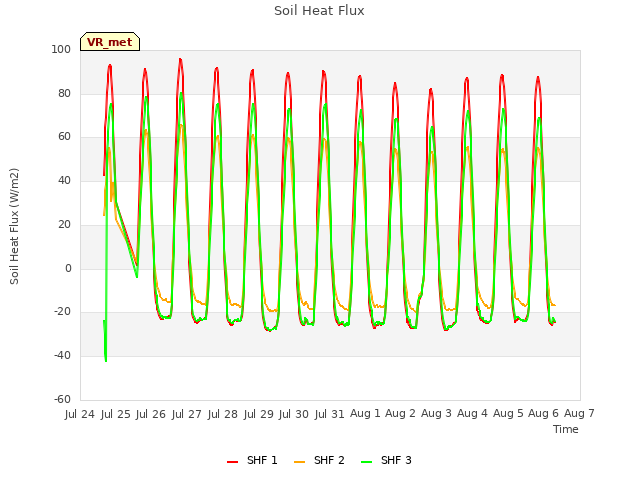Click the -40 y-axis tick label
The height and width of the screenshot is (480, 640).
(62, 356)
